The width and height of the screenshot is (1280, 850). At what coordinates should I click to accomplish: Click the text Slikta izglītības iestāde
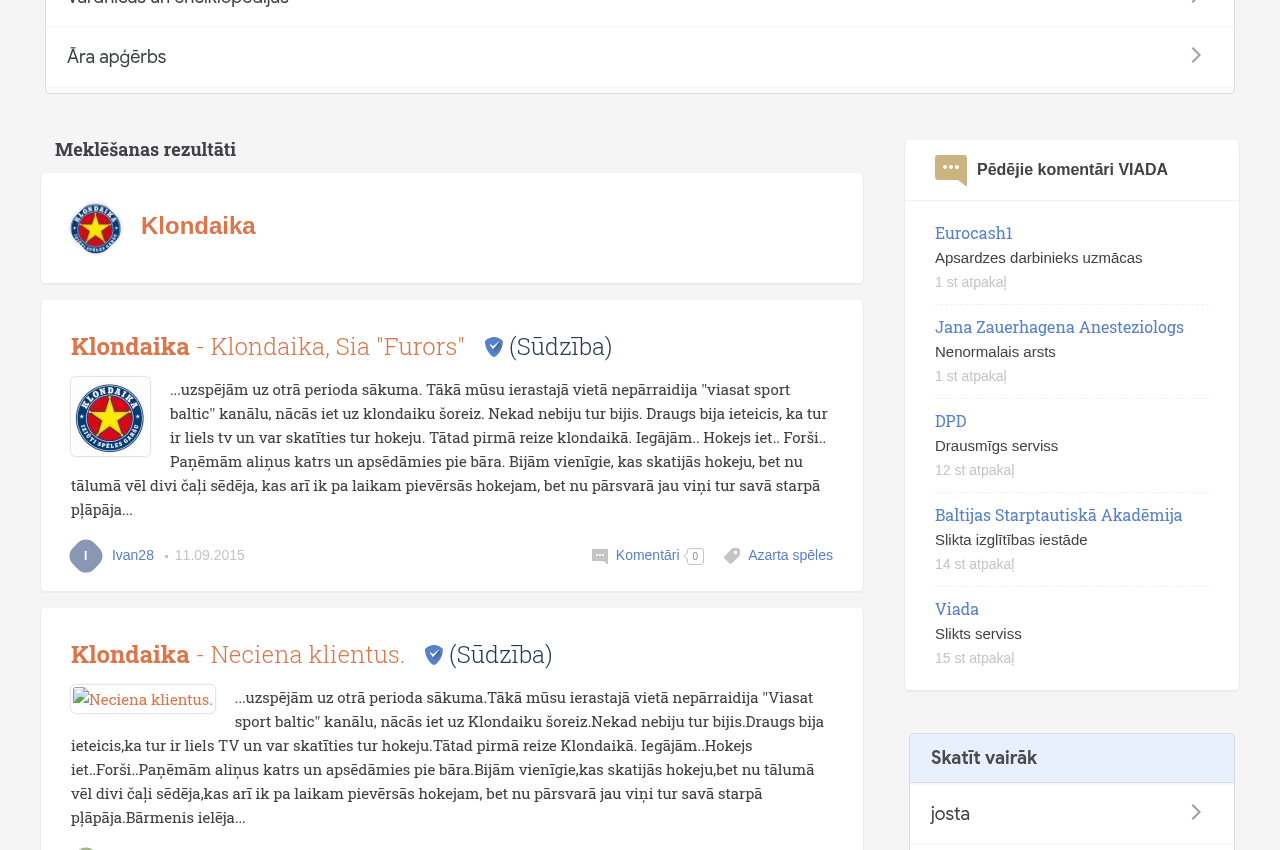pos(1011,540)
